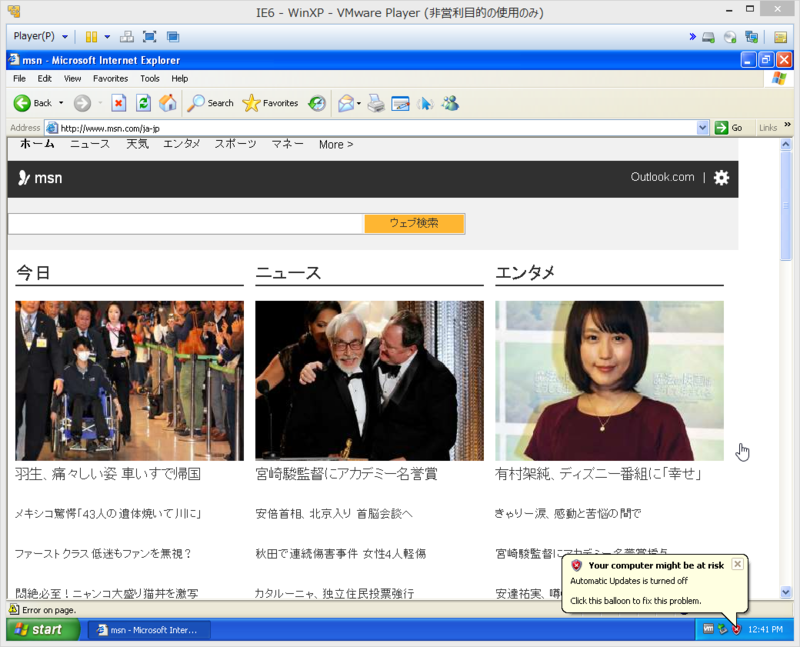Open 宮崎駿監督にアカデミー名誉賞 headline link

coord(346,474)
